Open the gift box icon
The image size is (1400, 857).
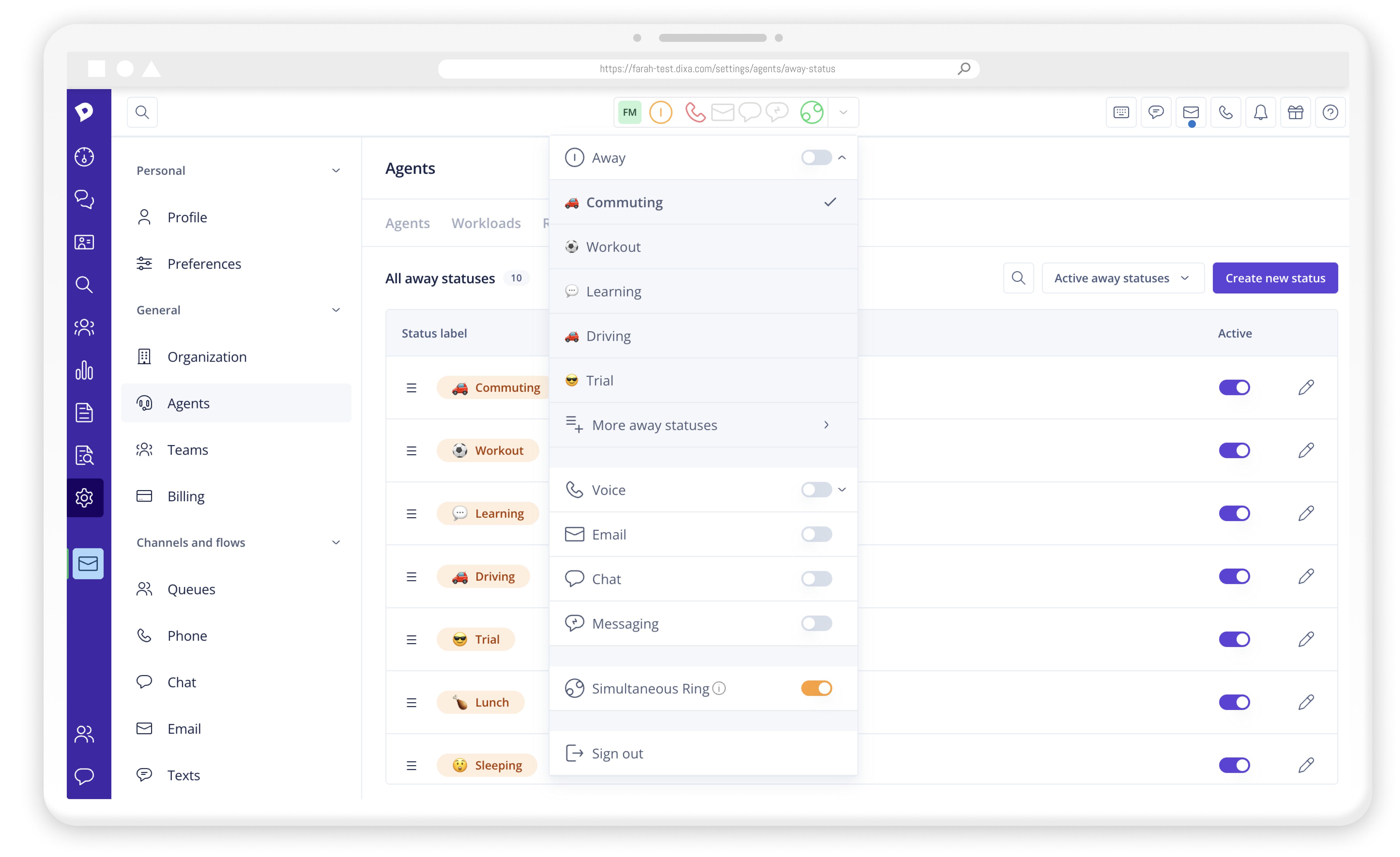point(1295,112)
